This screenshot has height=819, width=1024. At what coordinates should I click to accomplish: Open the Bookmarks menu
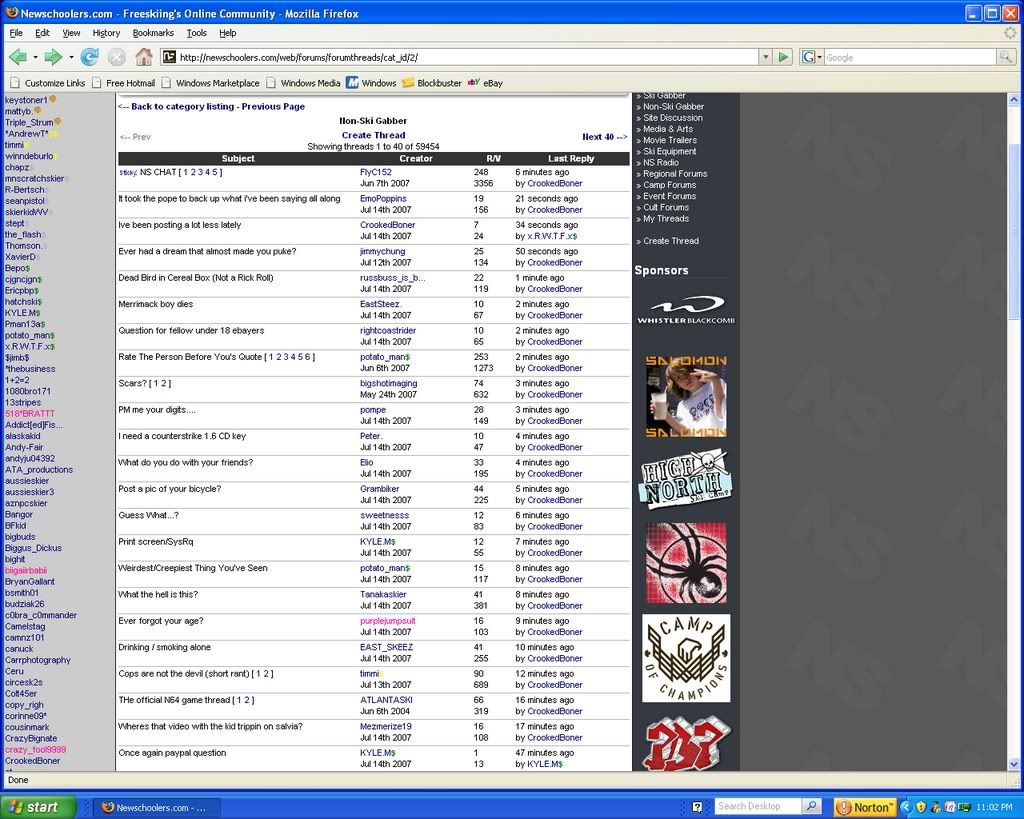pyautogui.click(x=153, y=33)
